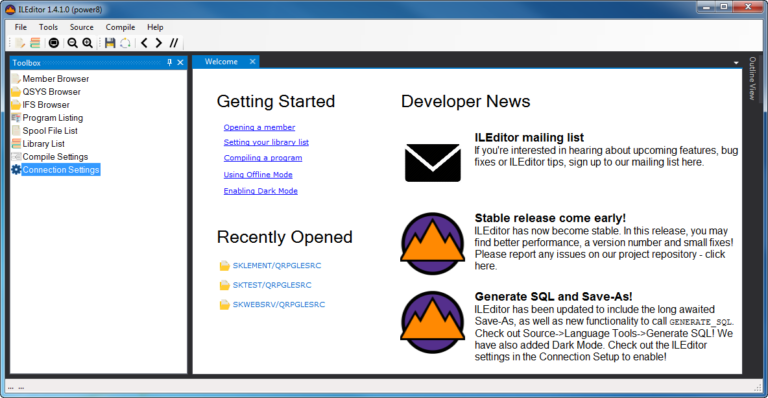This screenshot has width=768, height=398.
Task: Zoom out with the minus magnifier icon
Action: [72, 43]
